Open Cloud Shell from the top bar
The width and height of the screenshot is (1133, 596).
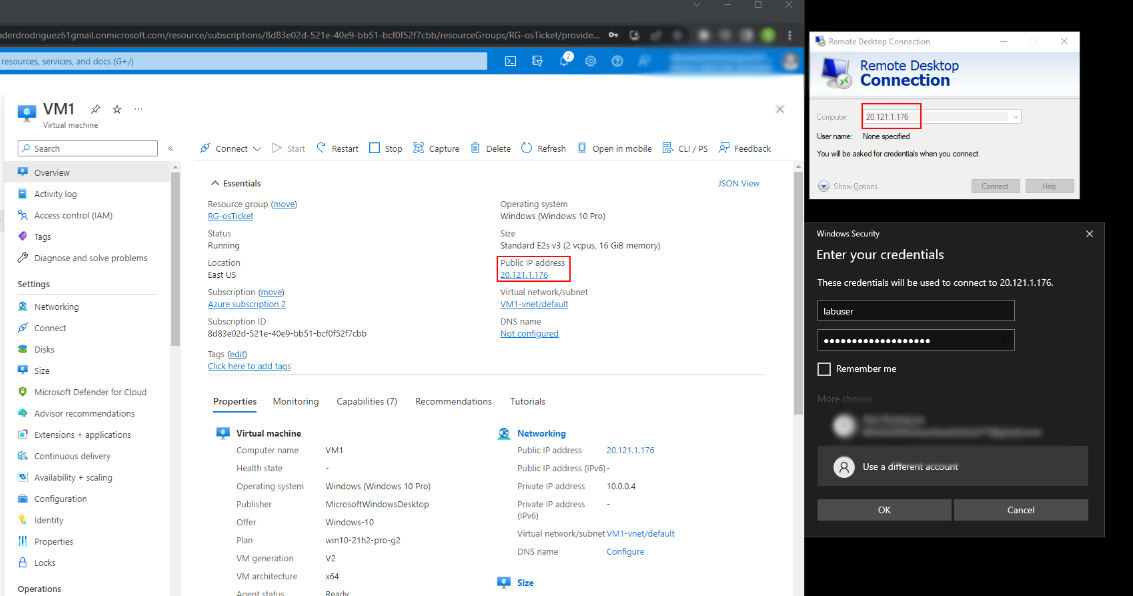point(511,61)
